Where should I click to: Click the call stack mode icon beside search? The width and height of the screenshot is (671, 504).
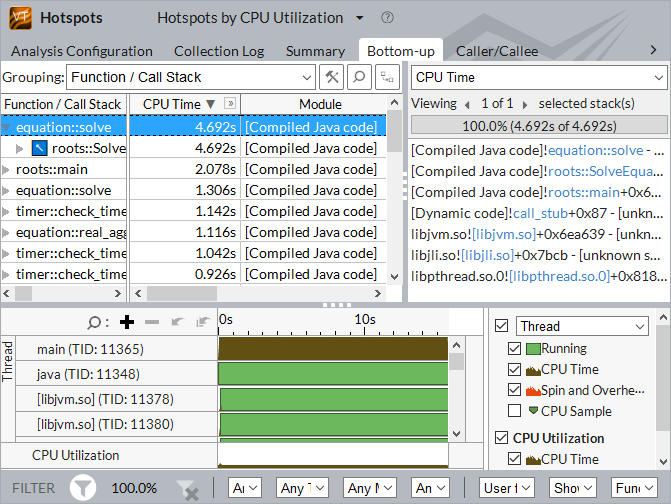point(387,77)
